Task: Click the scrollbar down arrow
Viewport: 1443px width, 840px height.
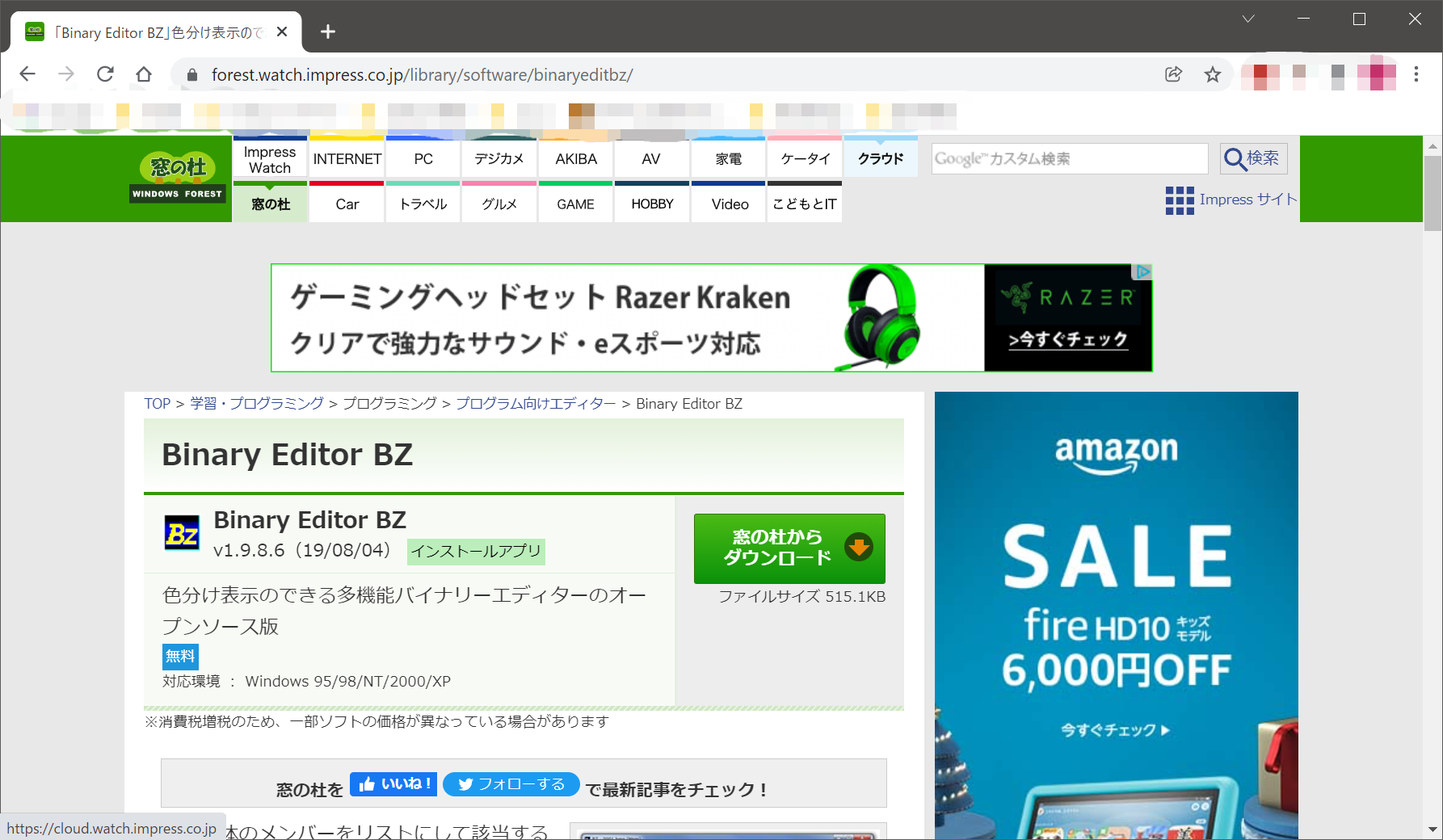Action: point(1432,829)
